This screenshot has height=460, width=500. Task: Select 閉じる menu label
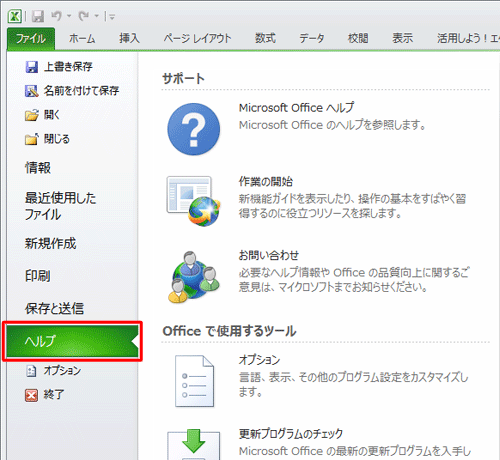point(57,139)
